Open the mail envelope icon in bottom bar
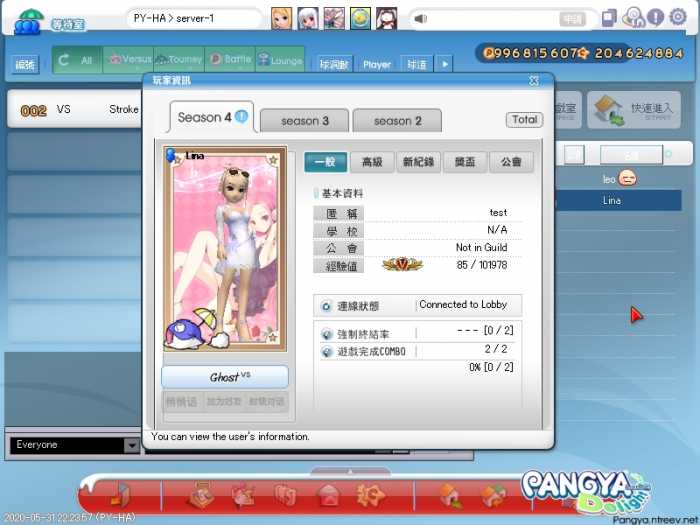This screenshot has width=700, height=525. (x=329, y=496)
